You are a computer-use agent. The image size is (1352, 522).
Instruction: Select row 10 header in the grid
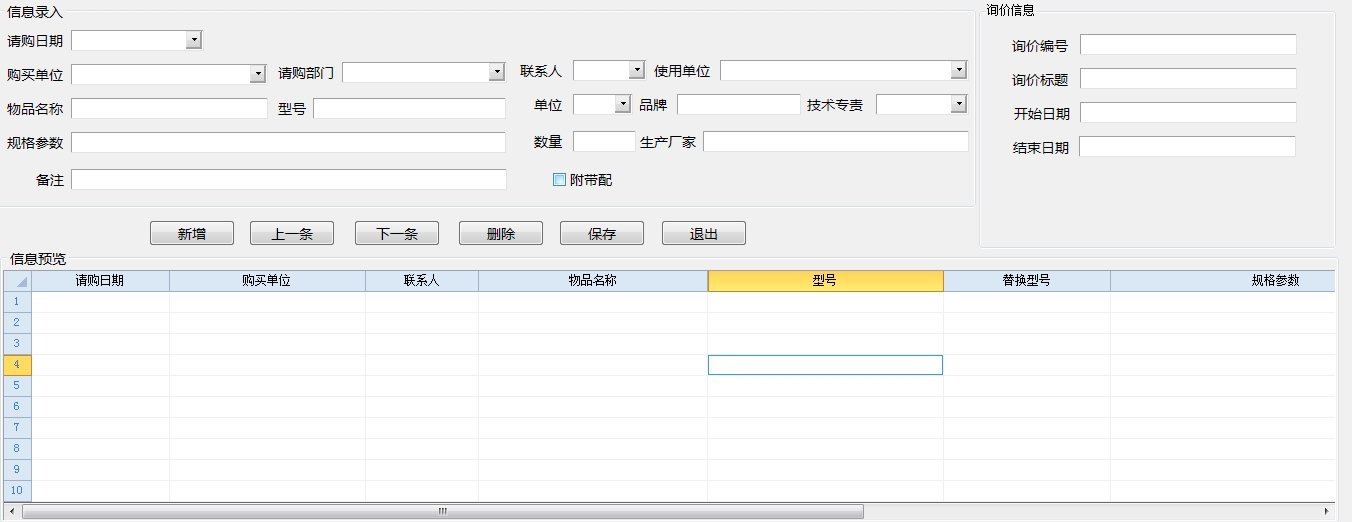tap(17, 491)
